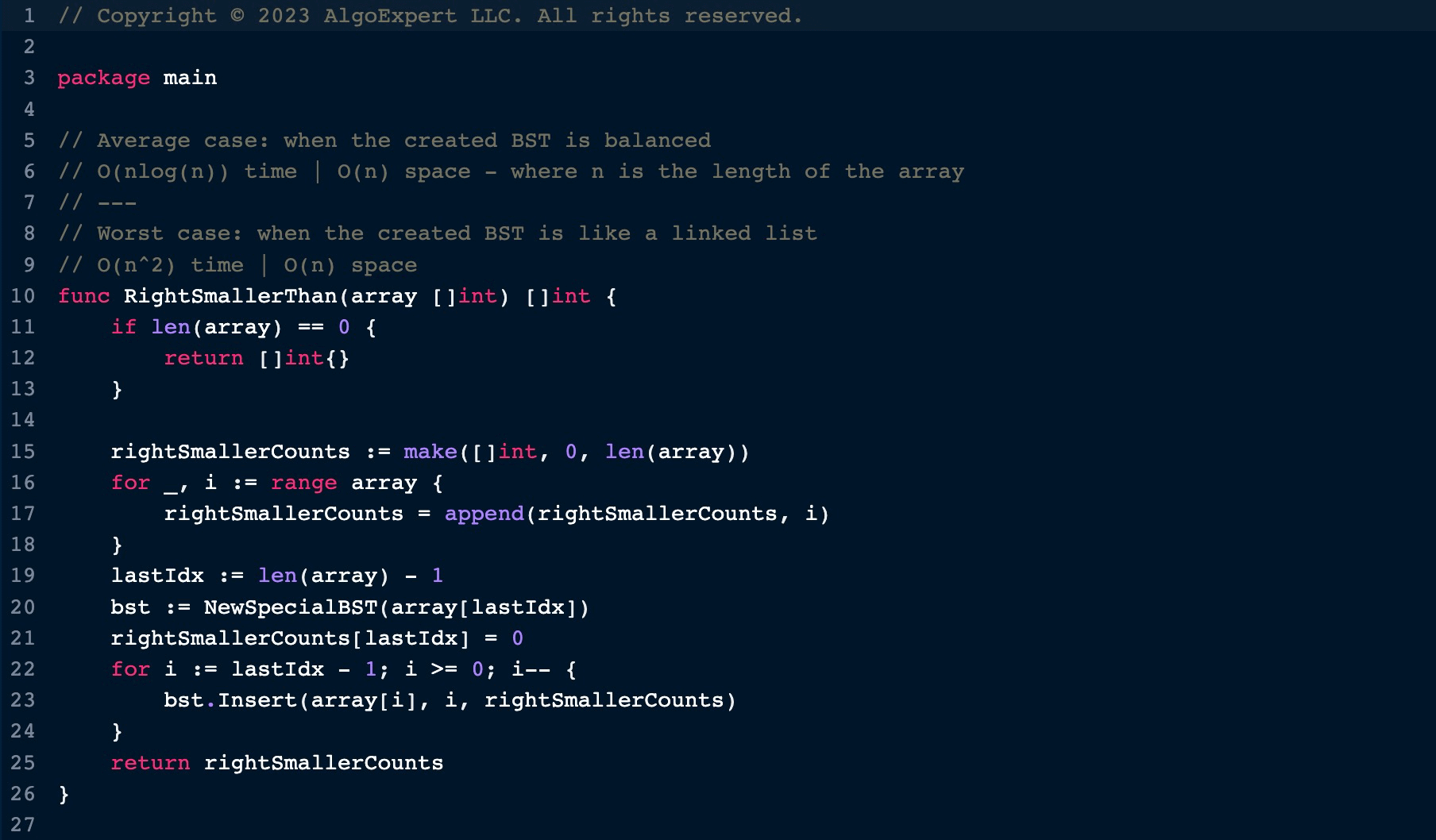Click the 'range' keyword
The width and height of the screenshot is (1436, 840).
(x=303, y=483)
